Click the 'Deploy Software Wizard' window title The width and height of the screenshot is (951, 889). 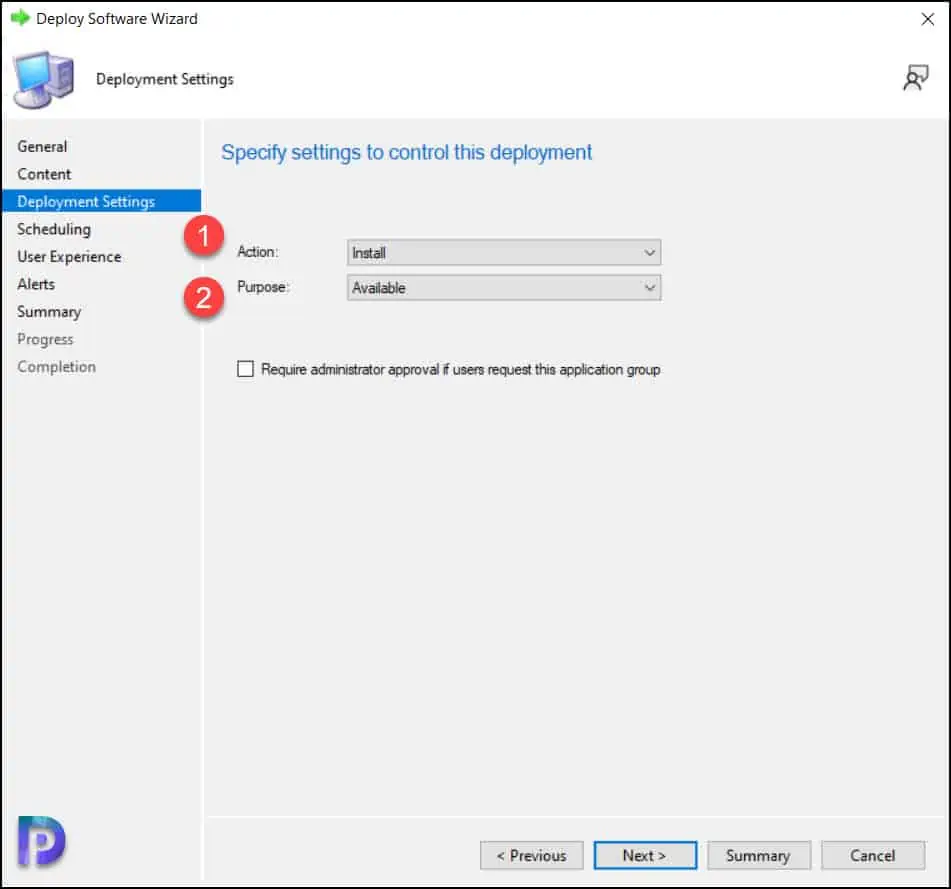coord(116,19)
